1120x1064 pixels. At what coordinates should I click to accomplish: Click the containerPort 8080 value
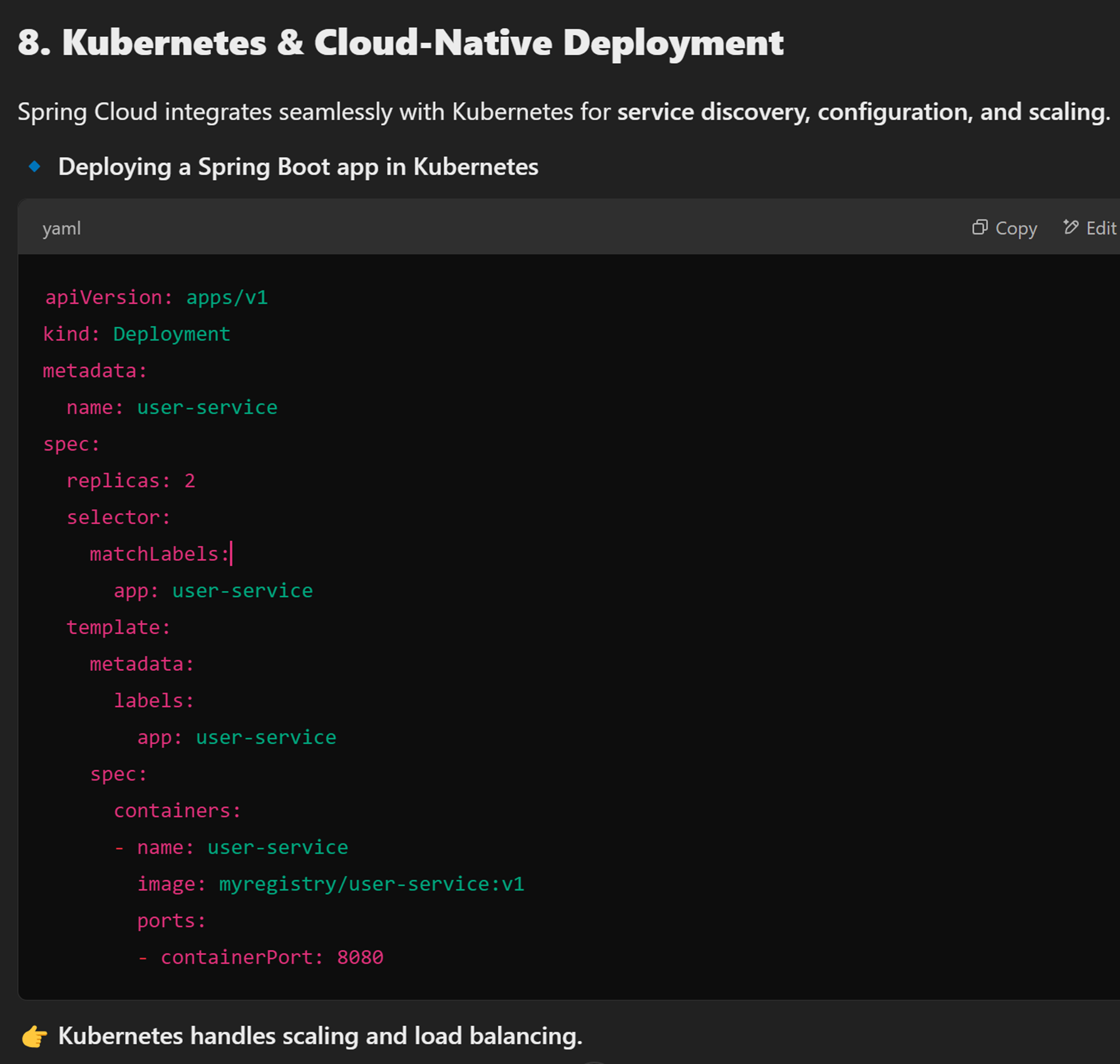tap(360, 957)
